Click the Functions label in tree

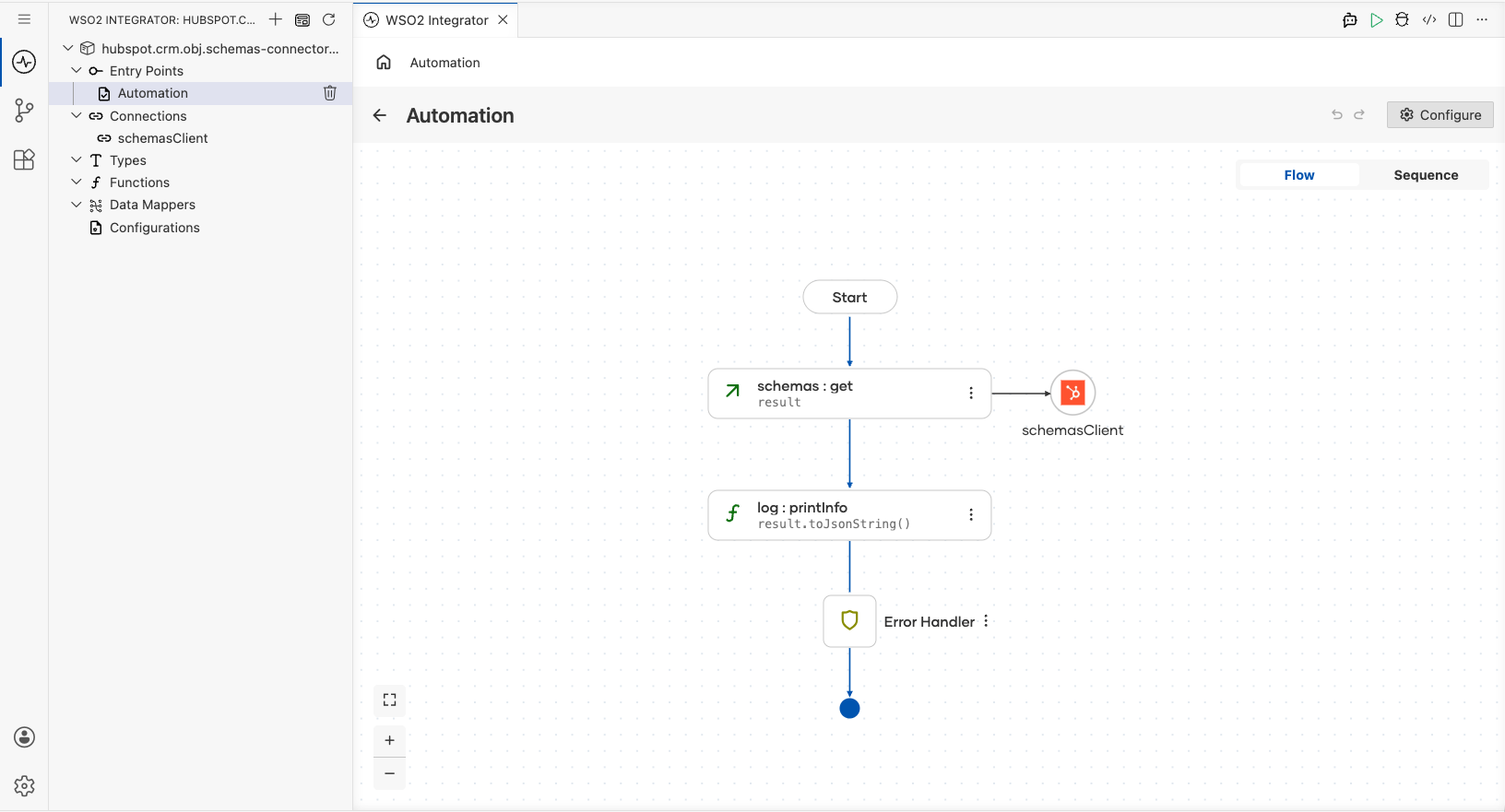139,182
